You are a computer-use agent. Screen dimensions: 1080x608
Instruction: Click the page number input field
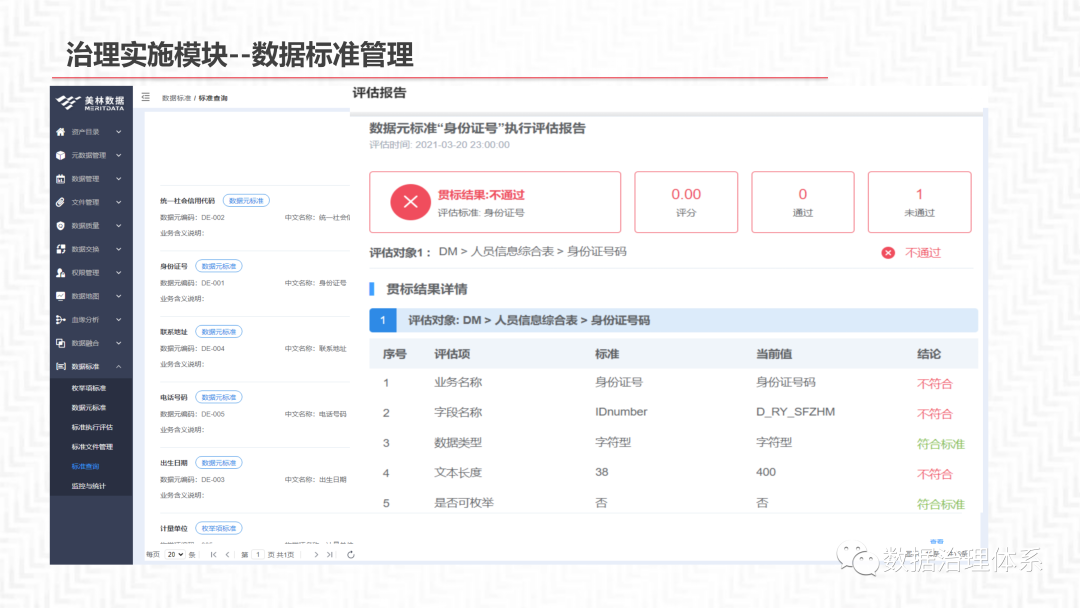point(258,554)
